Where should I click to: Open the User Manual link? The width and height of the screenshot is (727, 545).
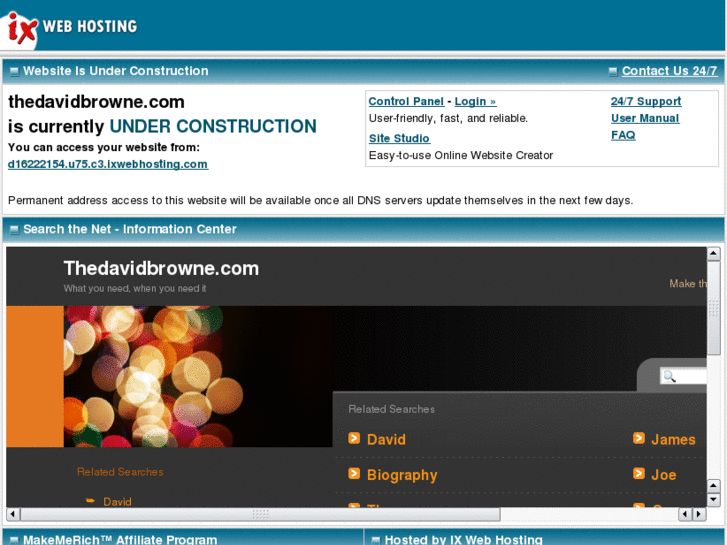tap(645, 118)
